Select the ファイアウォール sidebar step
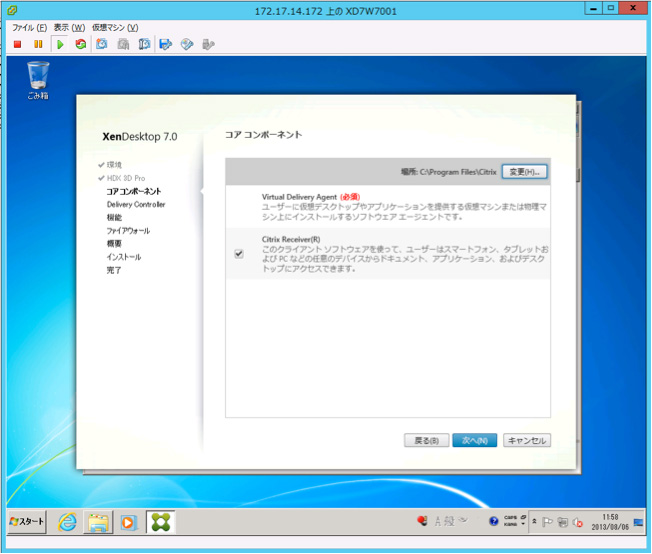The image size is (652, 554). pyautogui.click(x=128, y=231)
